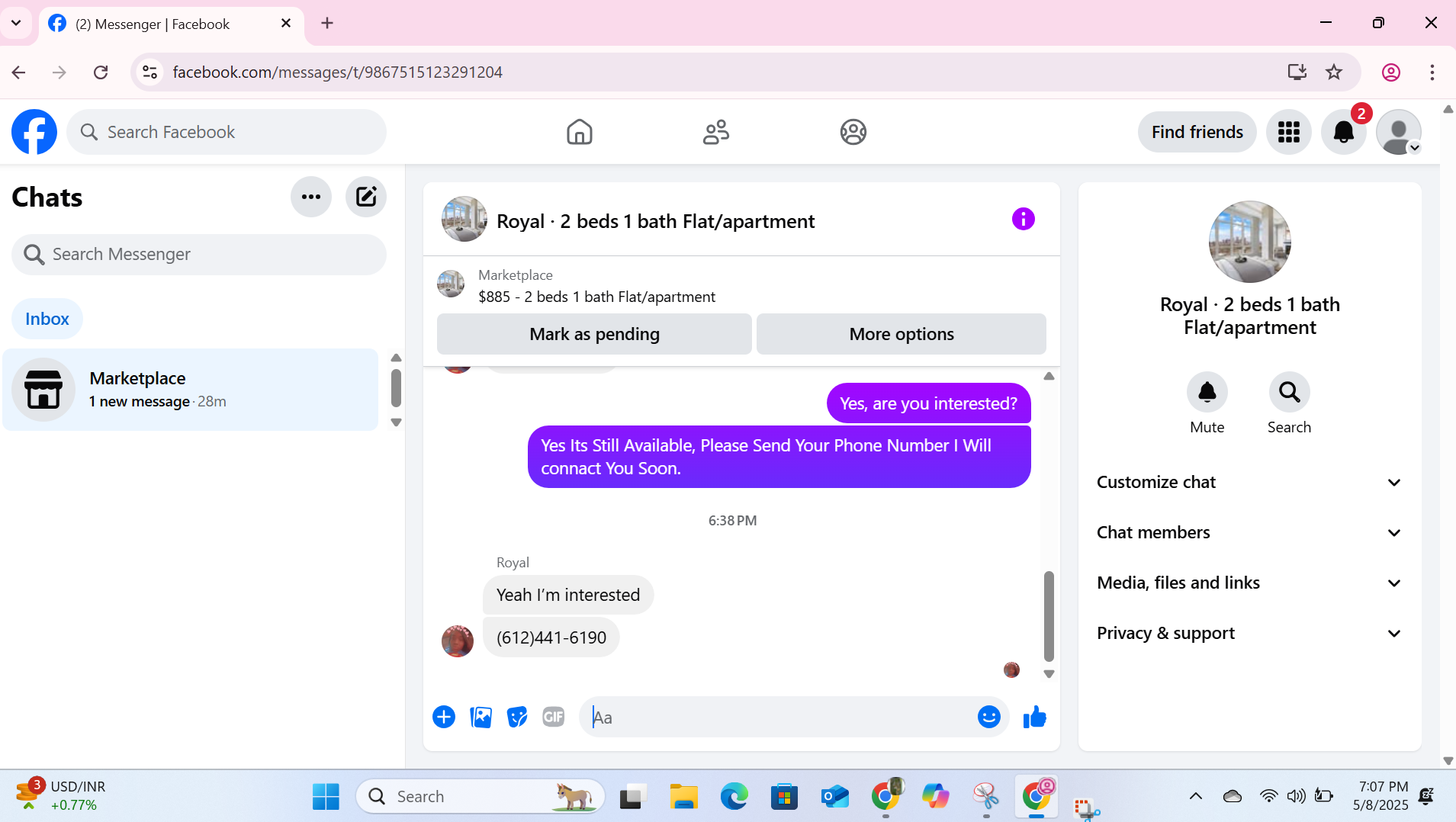Open the Friends icon in top navigation
This screenshot has height=822, width=1456.
(716, 132)
